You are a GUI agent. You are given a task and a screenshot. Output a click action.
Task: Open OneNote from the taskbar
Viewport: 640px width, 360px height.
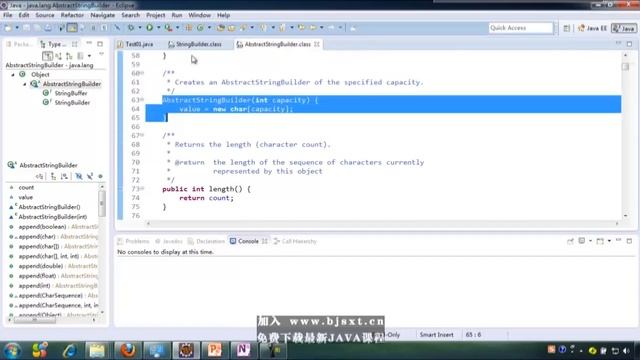(x=243, y=350)
